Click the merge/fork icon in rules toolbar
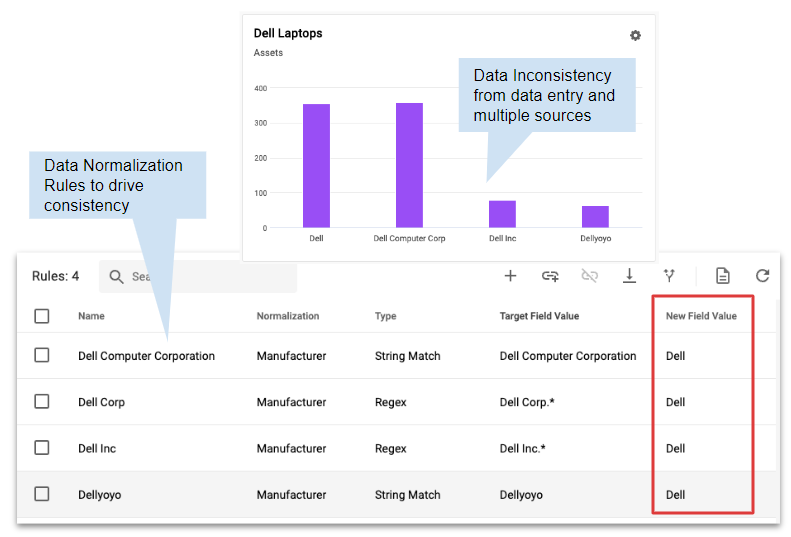The height and width of the screenshot is (537, 791). 669,276
